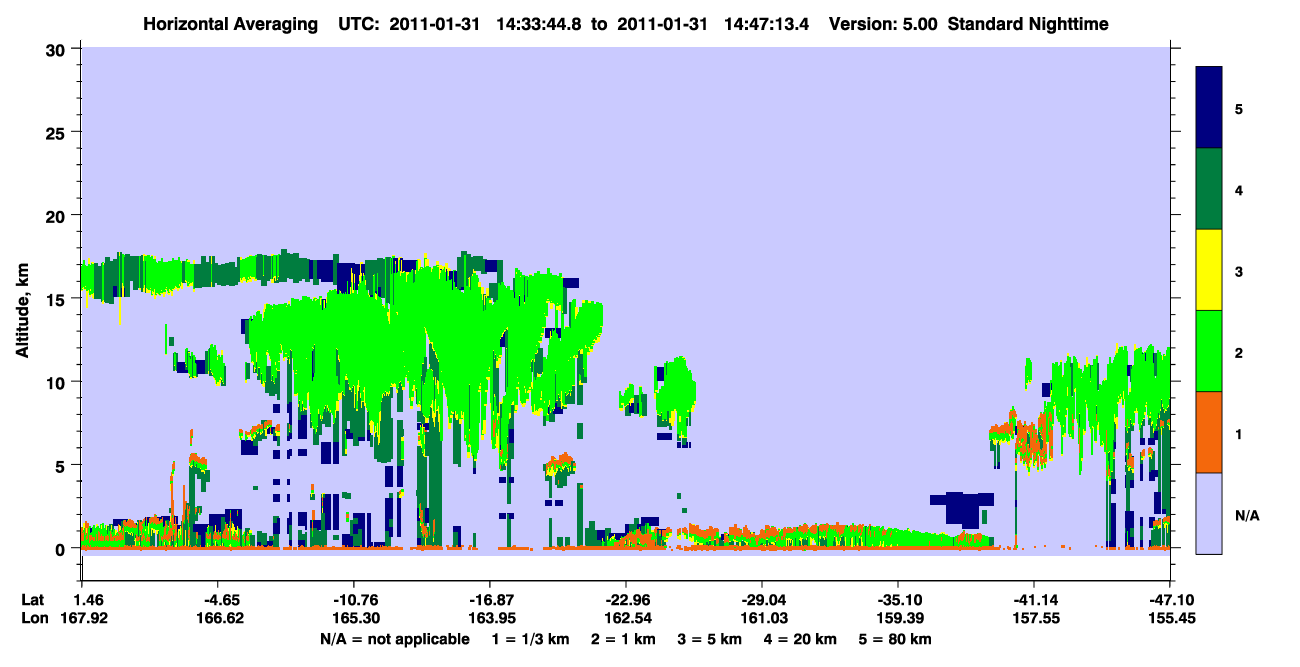Image resolution: width=1300 pixels, height=667 pixels.
Task: Click the color bar label 'N/A'
Action: tap(1246, 515)
